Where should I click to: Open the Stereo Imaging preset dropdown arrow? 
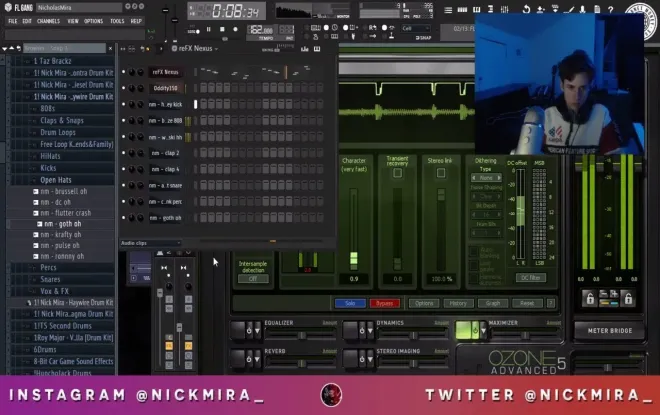[x=370, y=359]
